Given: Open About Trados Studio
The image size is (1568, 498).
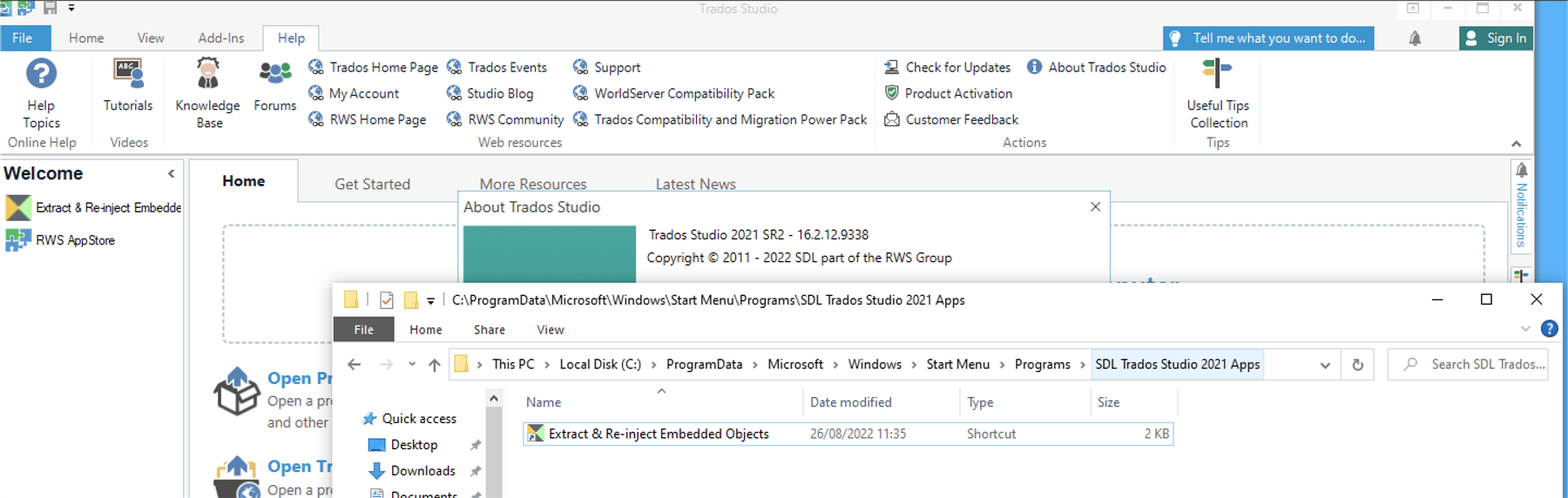Looking at the screenshot, I should tap(1096, 67).
